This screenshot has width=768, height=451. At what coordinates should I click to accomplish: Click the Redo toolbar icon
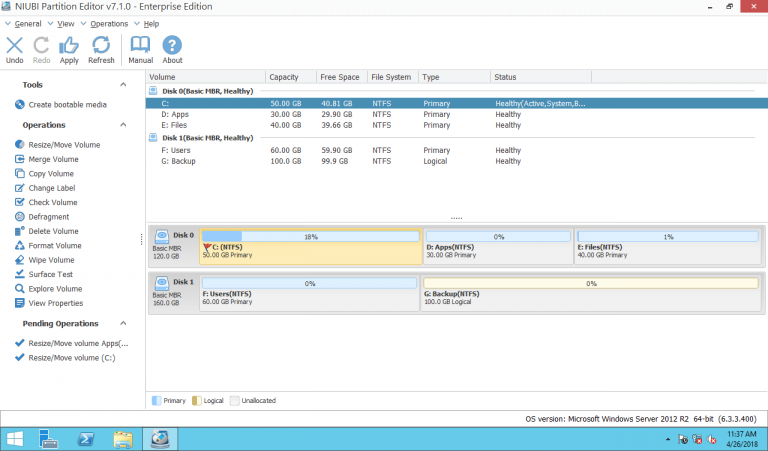click(41, 46)
